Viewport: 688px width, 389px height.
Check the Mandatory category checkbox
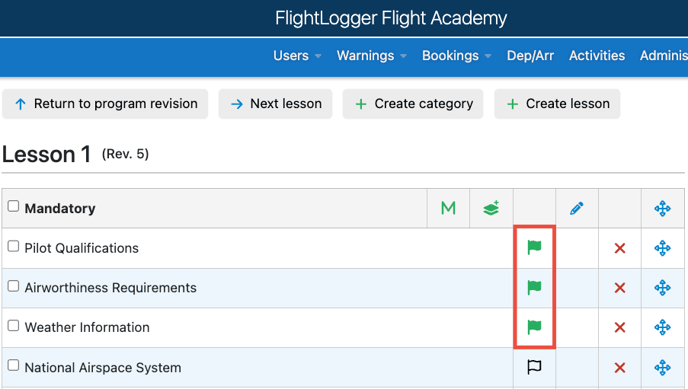(x=13, y=206)
